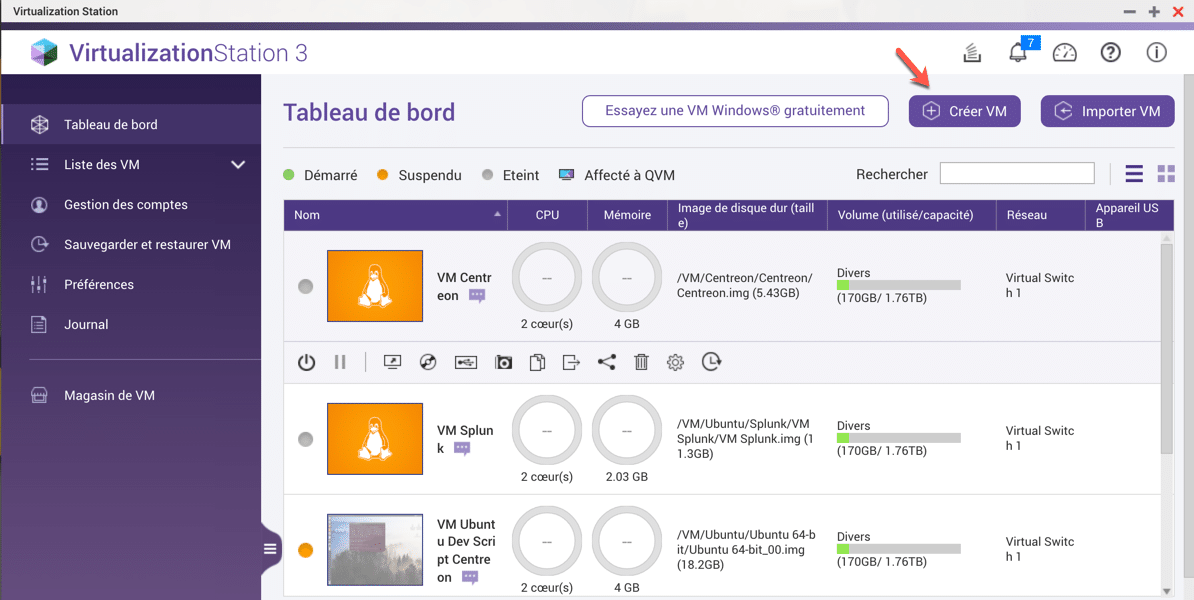The height and width of the screenshot is (600, 1194).
Task: Click the Mémoire column header
Action: click(627, 215)
